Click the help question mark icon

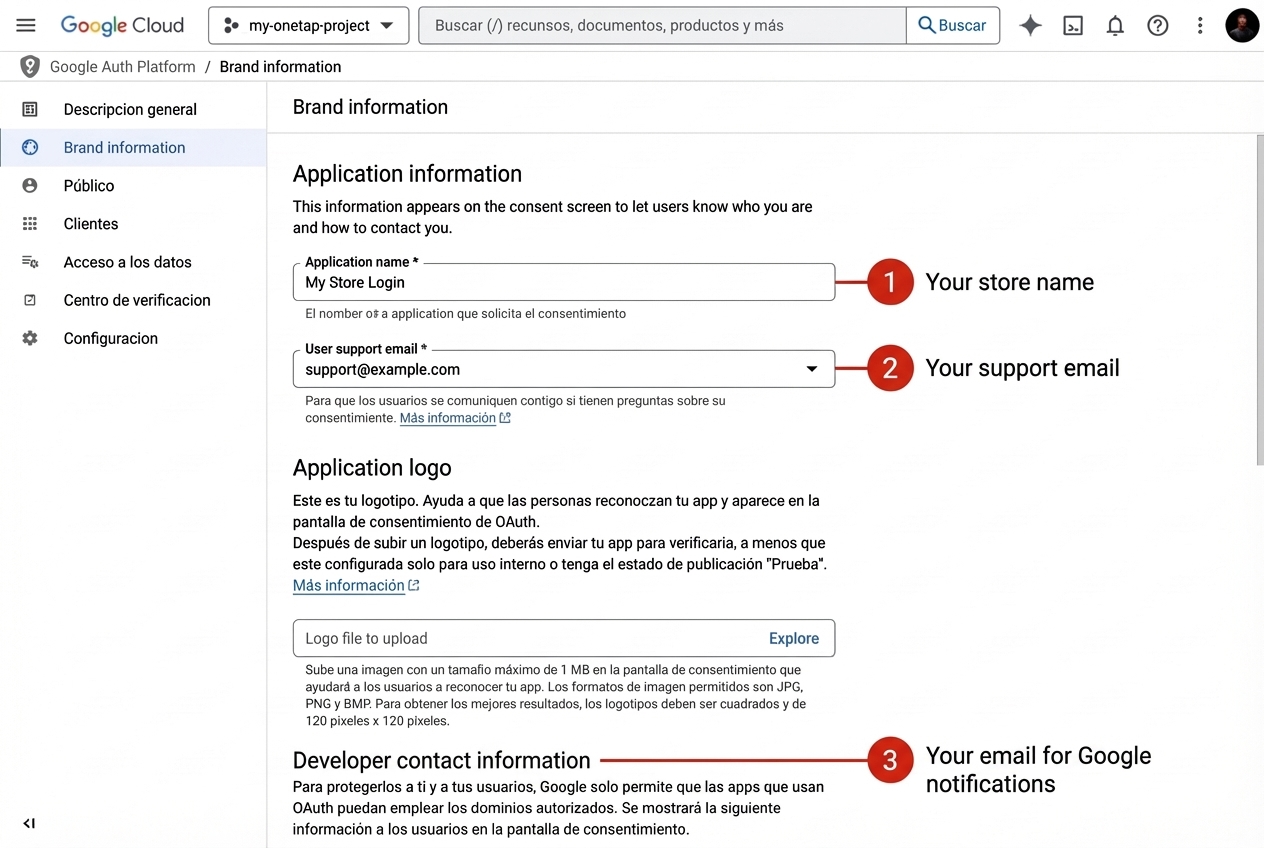click(1157, 25)
